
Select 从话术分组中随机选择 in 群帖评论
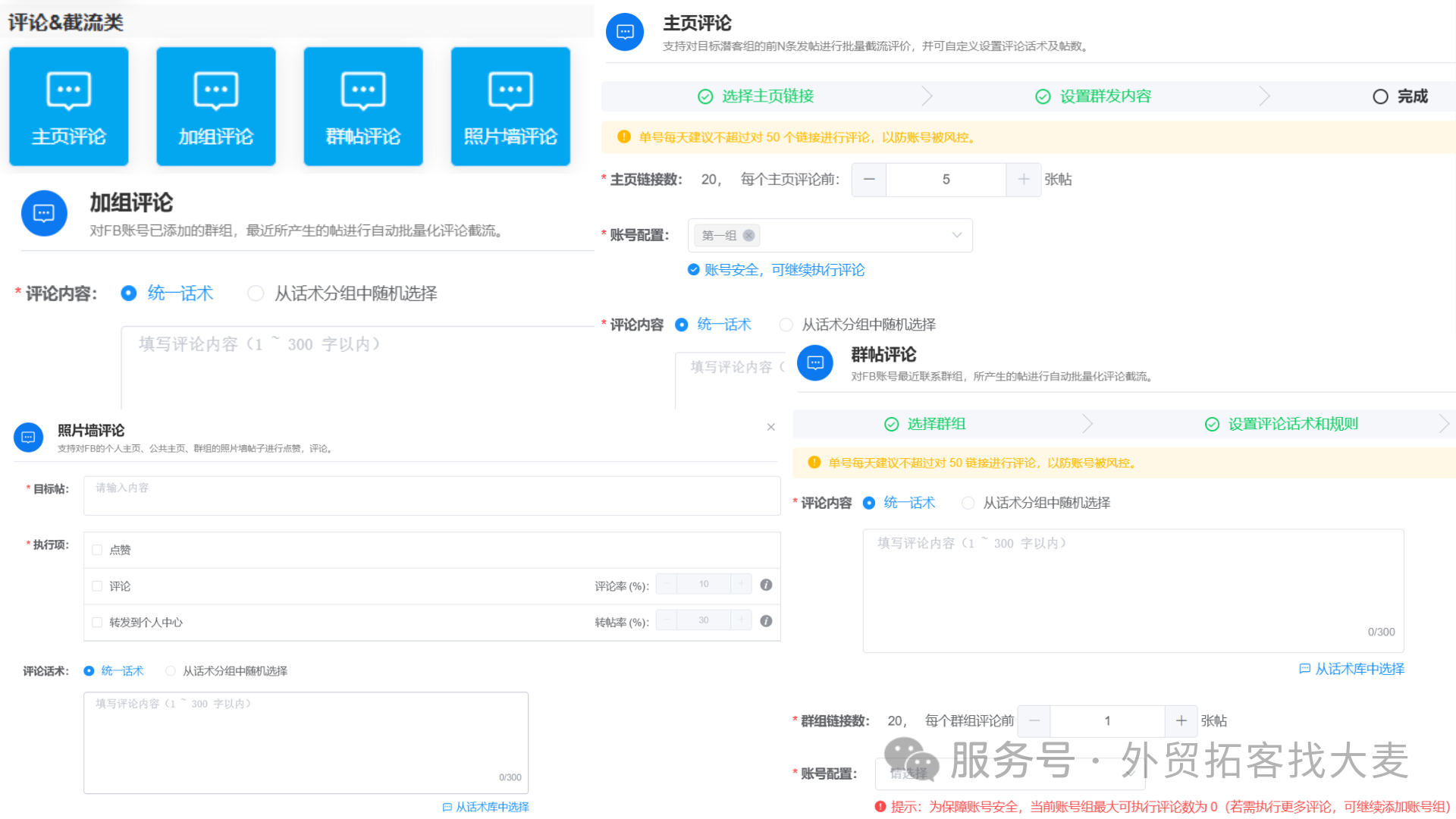968,503
